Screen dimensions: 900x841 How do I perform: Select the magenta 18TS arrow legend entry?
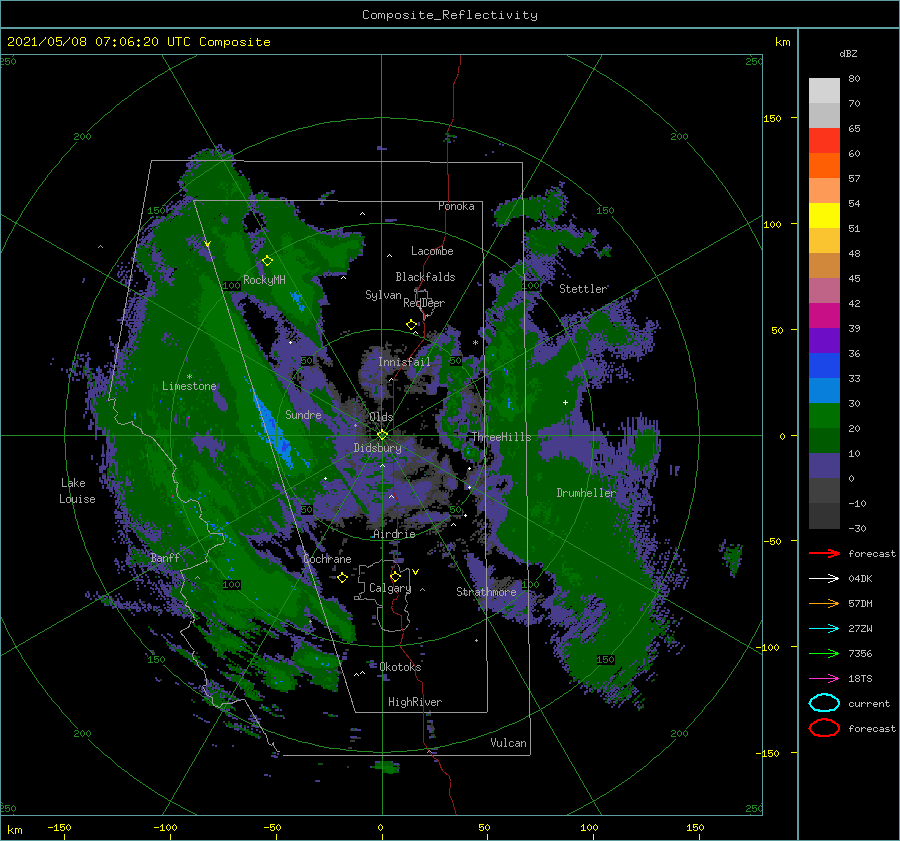pos(824,679)
